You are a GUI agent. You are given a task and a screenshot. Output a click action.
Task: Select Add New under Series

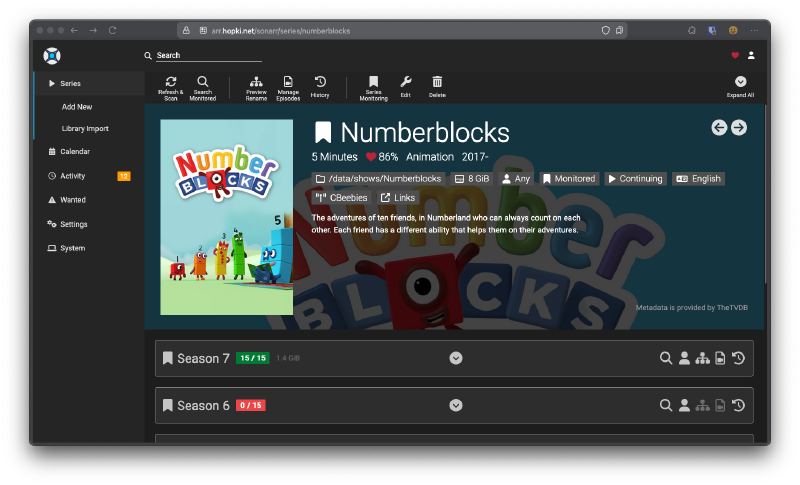77,106
